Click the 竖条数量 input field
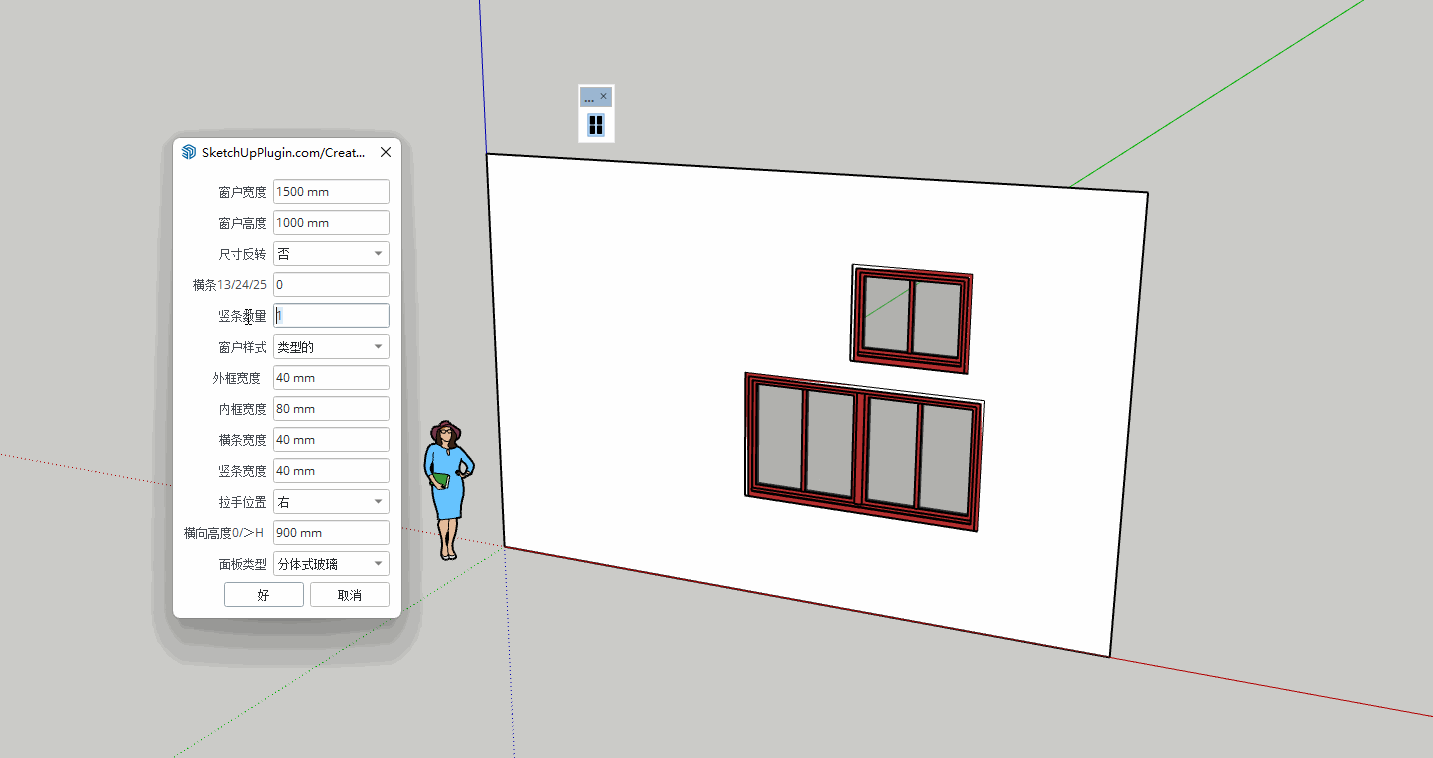1433x758 pixels. tap(331, 316)
